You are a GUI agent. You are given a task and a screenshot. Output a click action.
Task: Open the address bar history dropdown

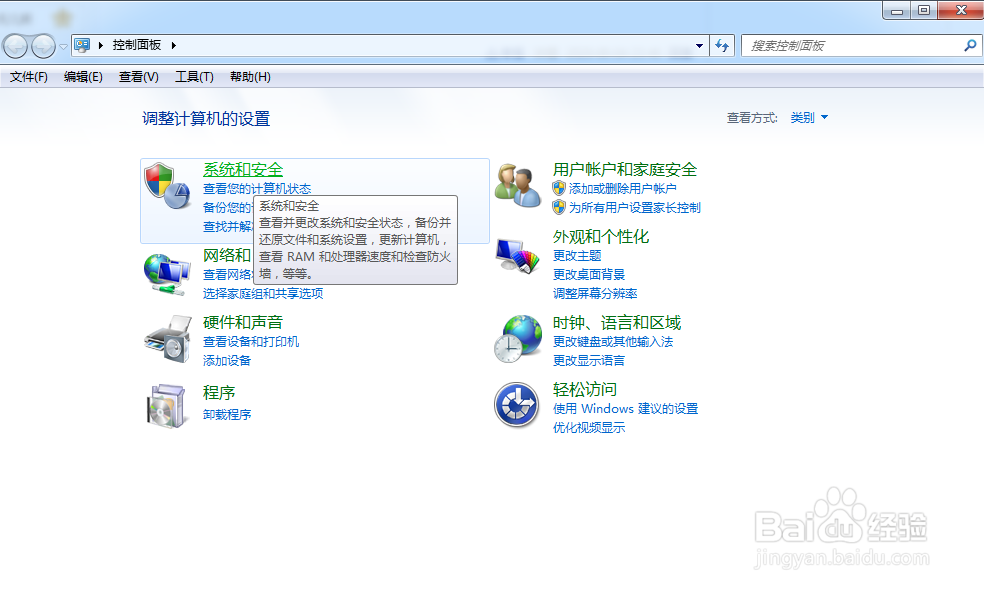(700, 45)
